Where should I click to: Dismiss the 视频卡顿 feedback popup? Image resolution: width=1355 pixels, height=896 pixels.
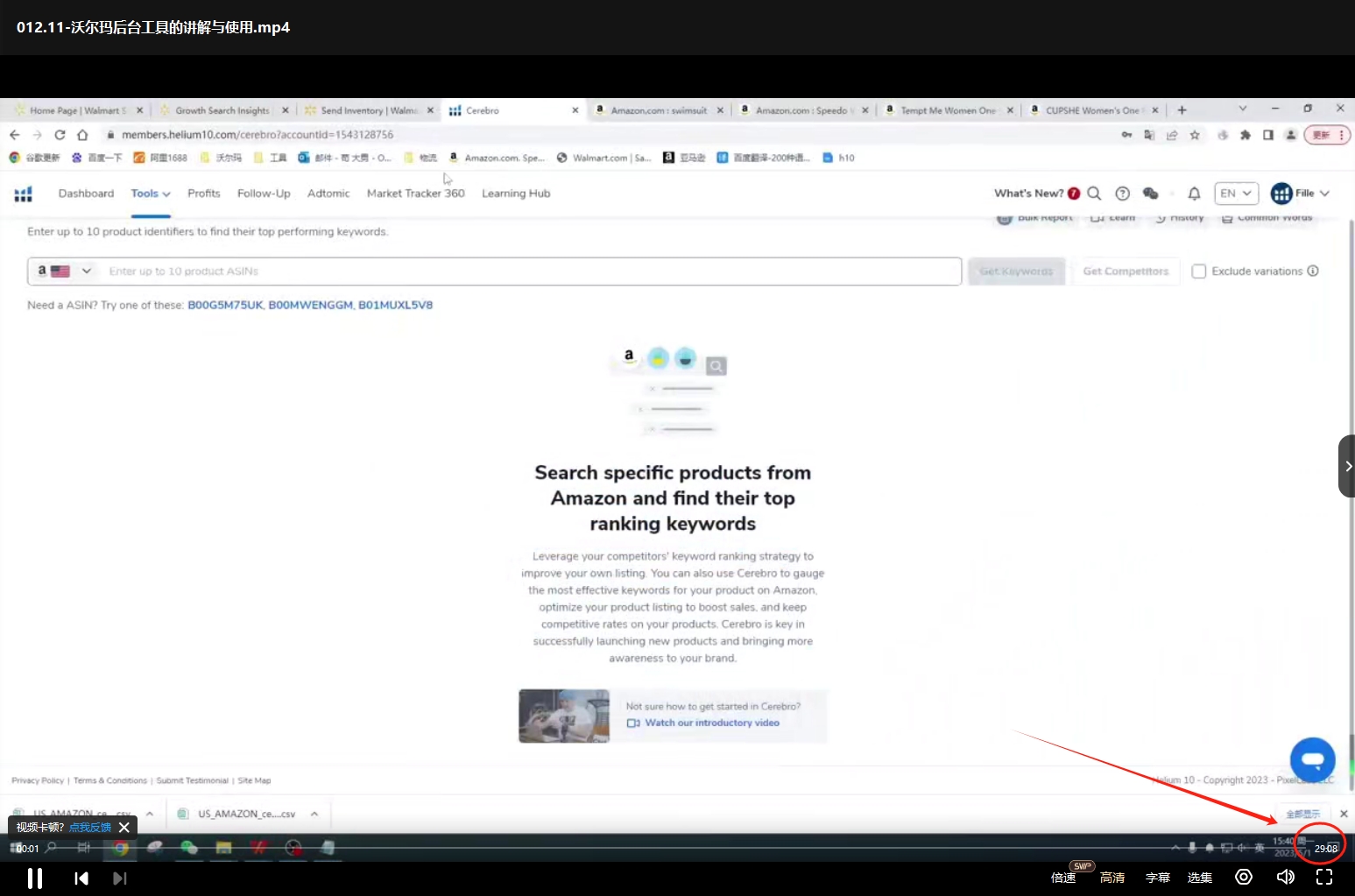[124, 827]
